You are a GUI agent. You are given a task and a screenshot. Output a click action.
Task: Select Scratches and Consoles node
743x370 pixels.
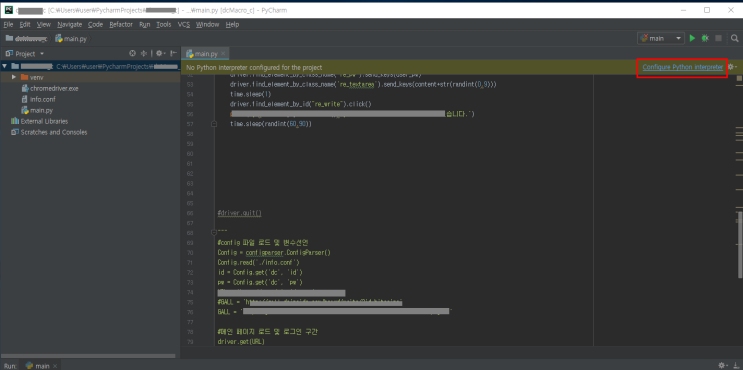pos(49,132)
